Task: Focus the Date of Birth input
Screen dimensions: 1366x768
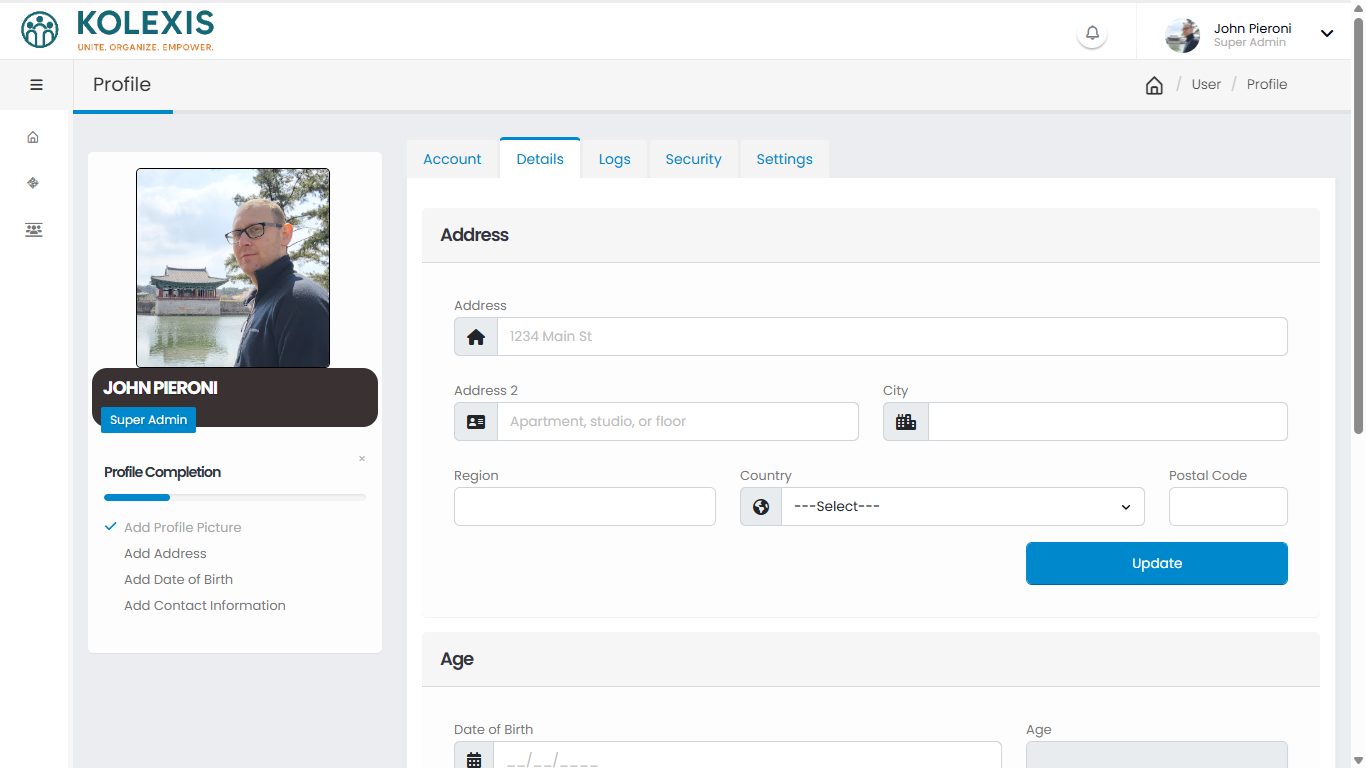Action: coord(748,757)
